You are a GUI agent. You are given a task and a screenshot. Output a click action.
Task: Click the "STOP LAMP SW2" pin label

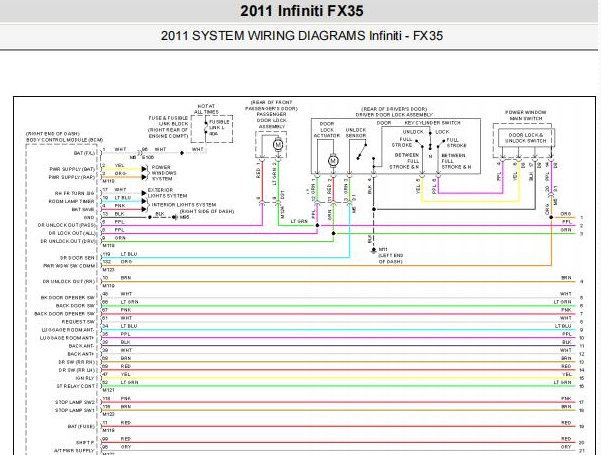click(x=75, y=402)
